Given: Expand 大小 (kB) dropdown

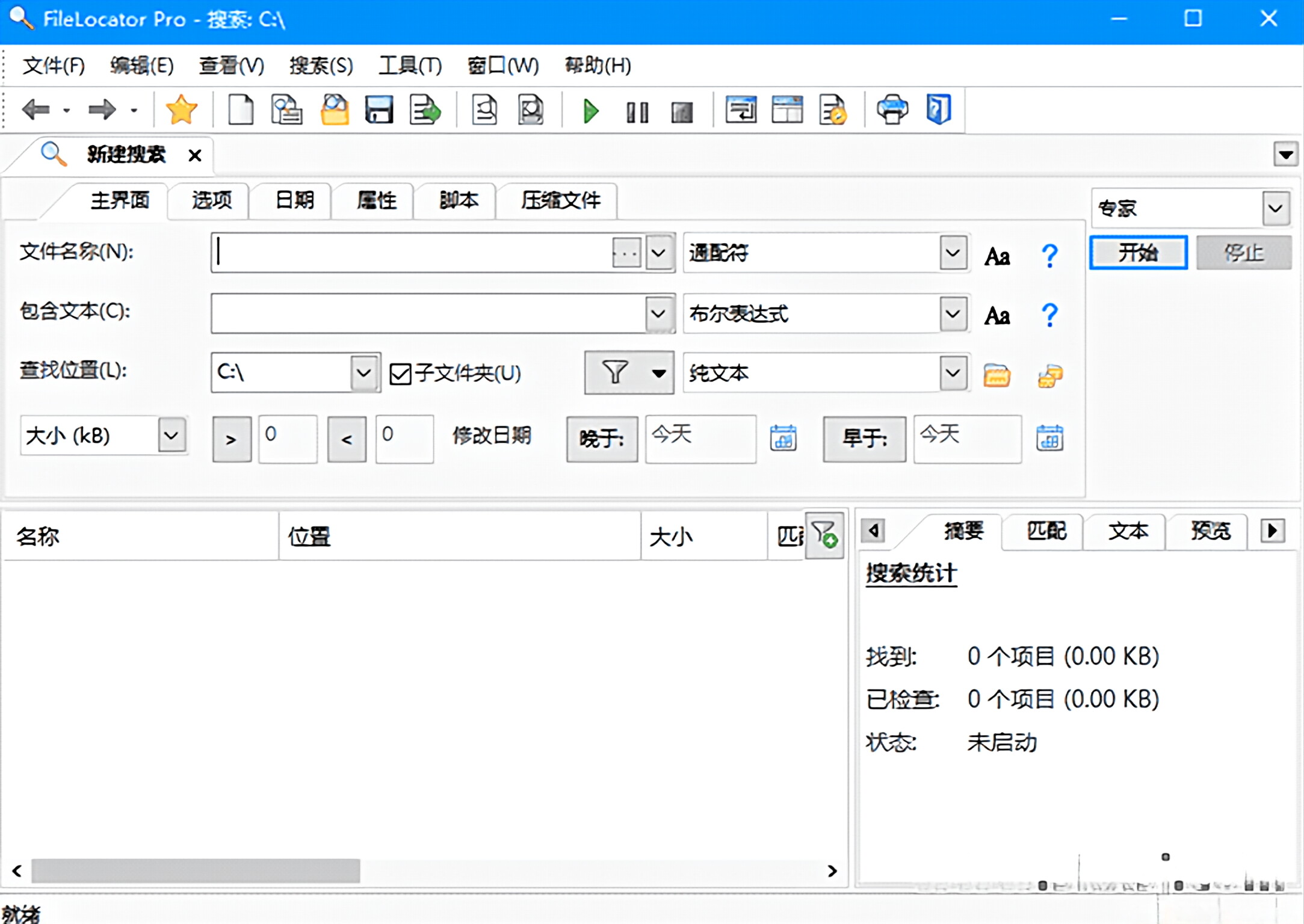Looking at the screenshot, I should coord(171,435).
